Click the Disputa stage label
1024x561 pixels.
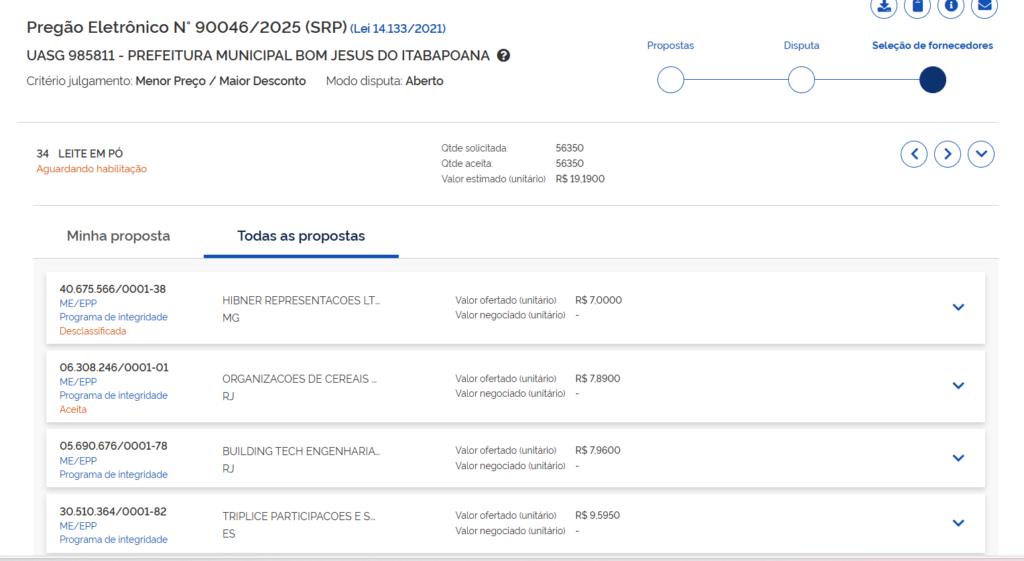[801, 46]
